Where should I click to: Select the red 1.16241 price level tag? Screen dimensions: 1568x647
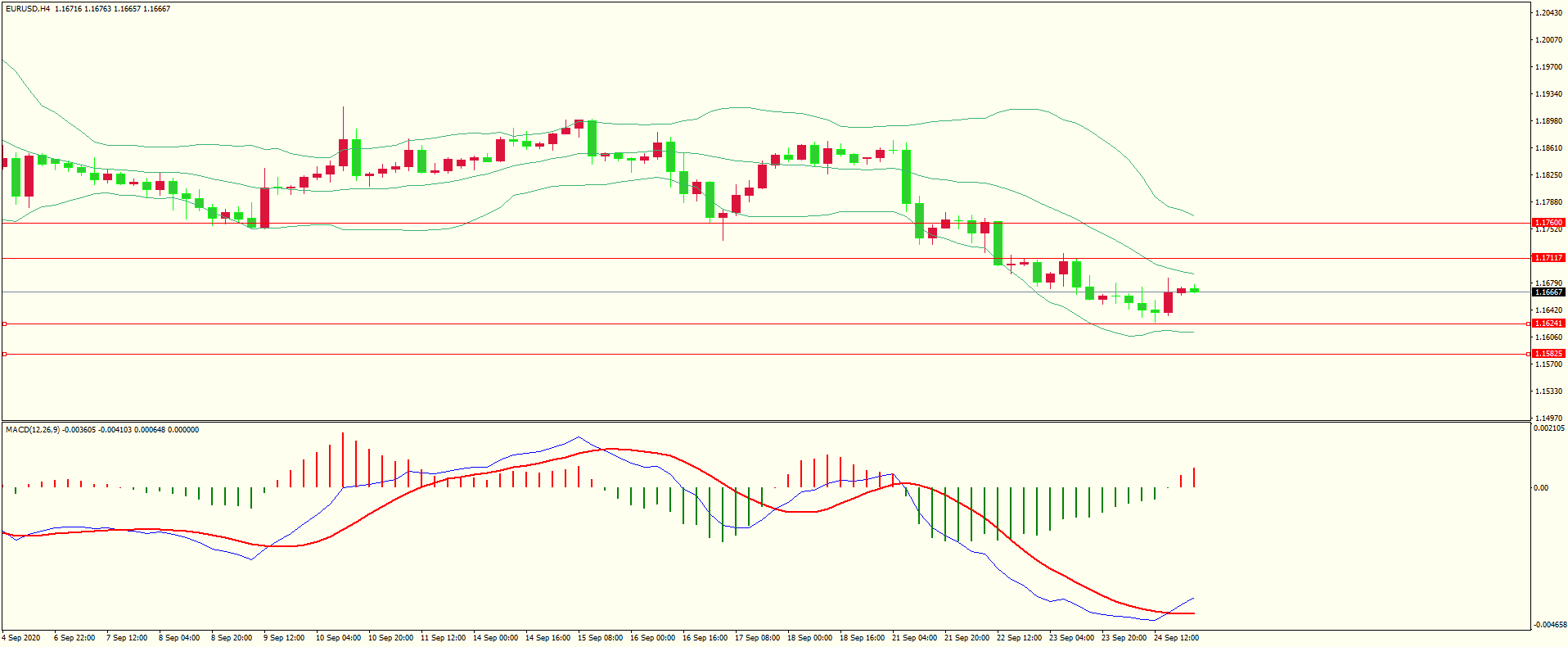(x=1548, y=323)
